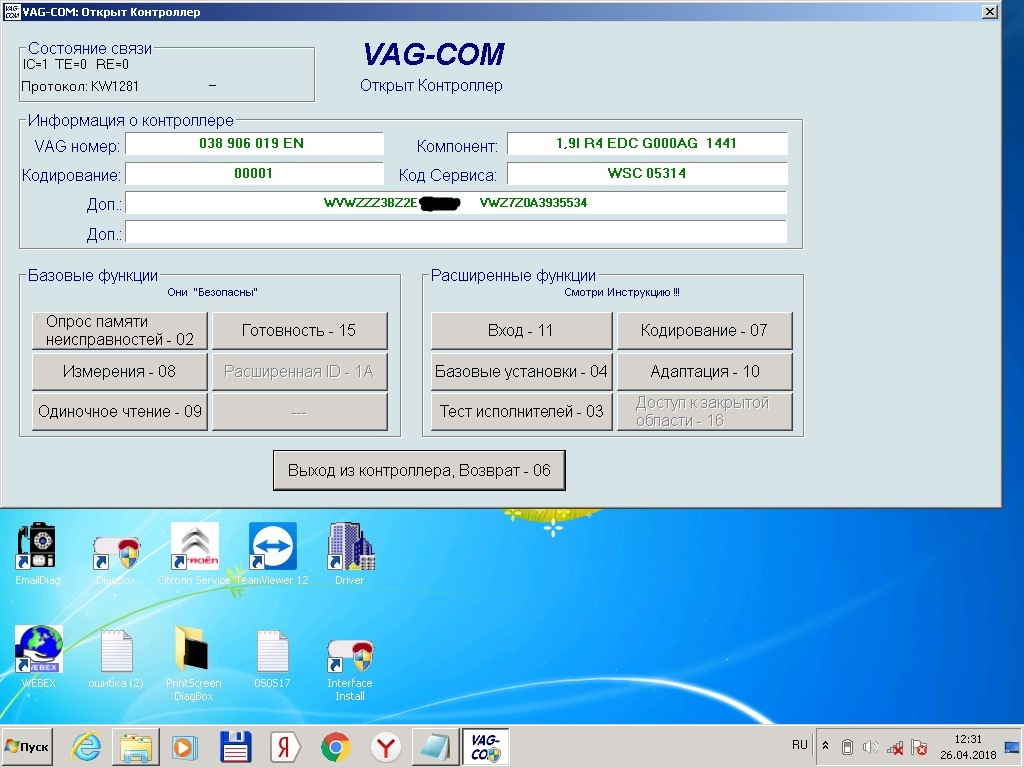
Task: Click the battery/power tray icon
Action: pos(847,747)
